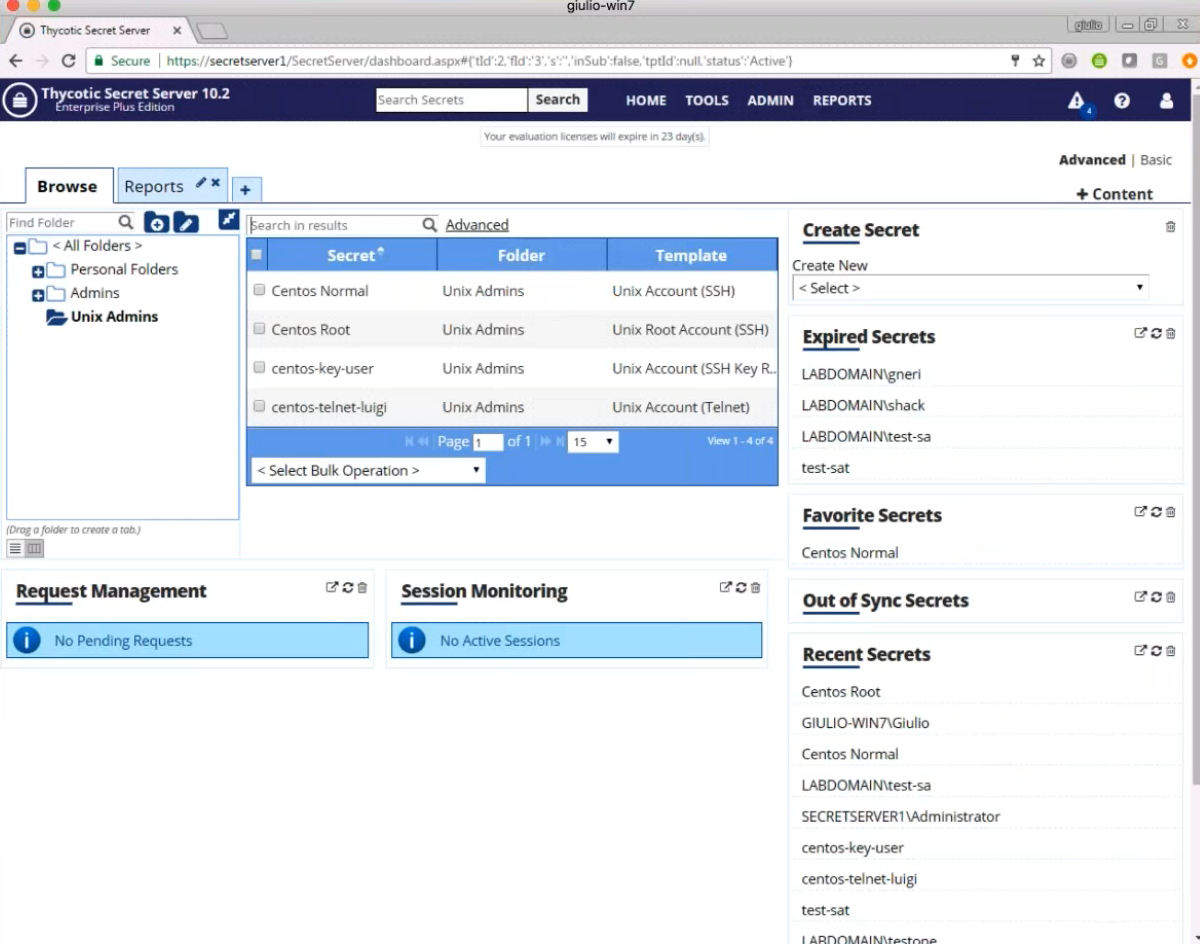This screenshot has width=1200, height=944.
Task: Click the Edit Folder pencil icon
Action: click(186, 222)
